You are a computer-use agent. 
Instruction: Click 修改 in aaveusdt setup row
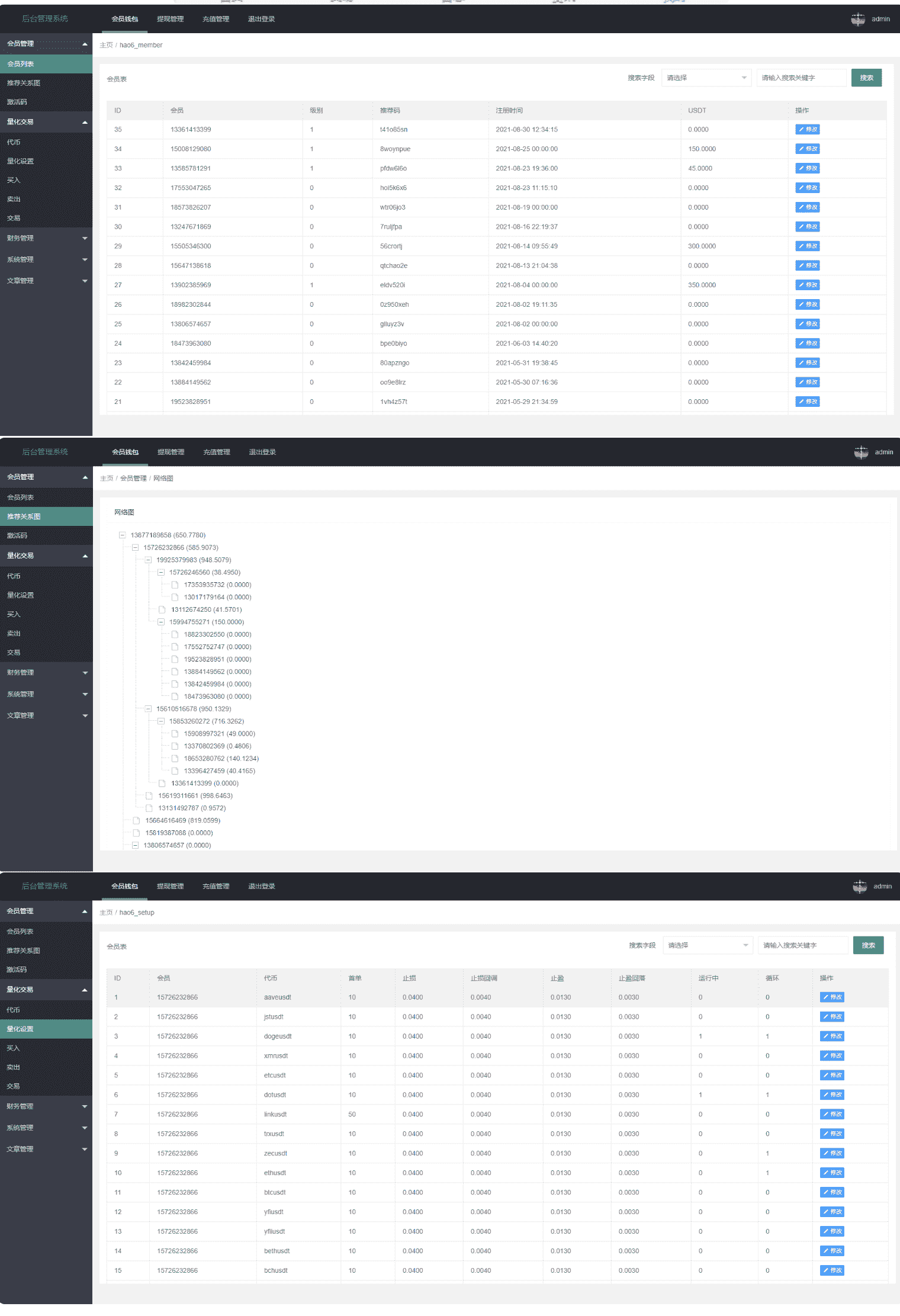[x=832, y=997]
